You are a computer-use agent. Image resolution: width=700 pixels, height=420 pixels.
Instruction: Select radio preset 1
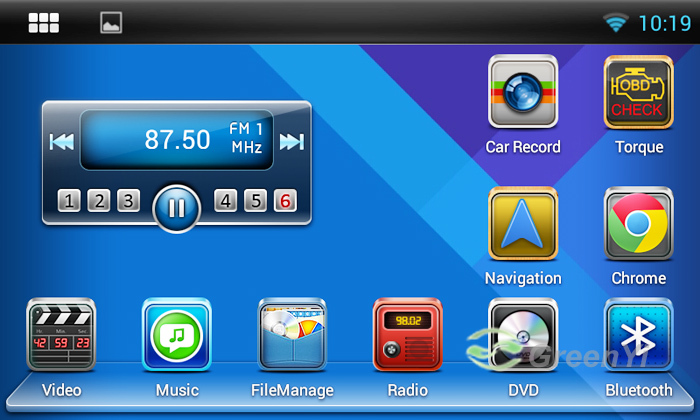(68, 201)
